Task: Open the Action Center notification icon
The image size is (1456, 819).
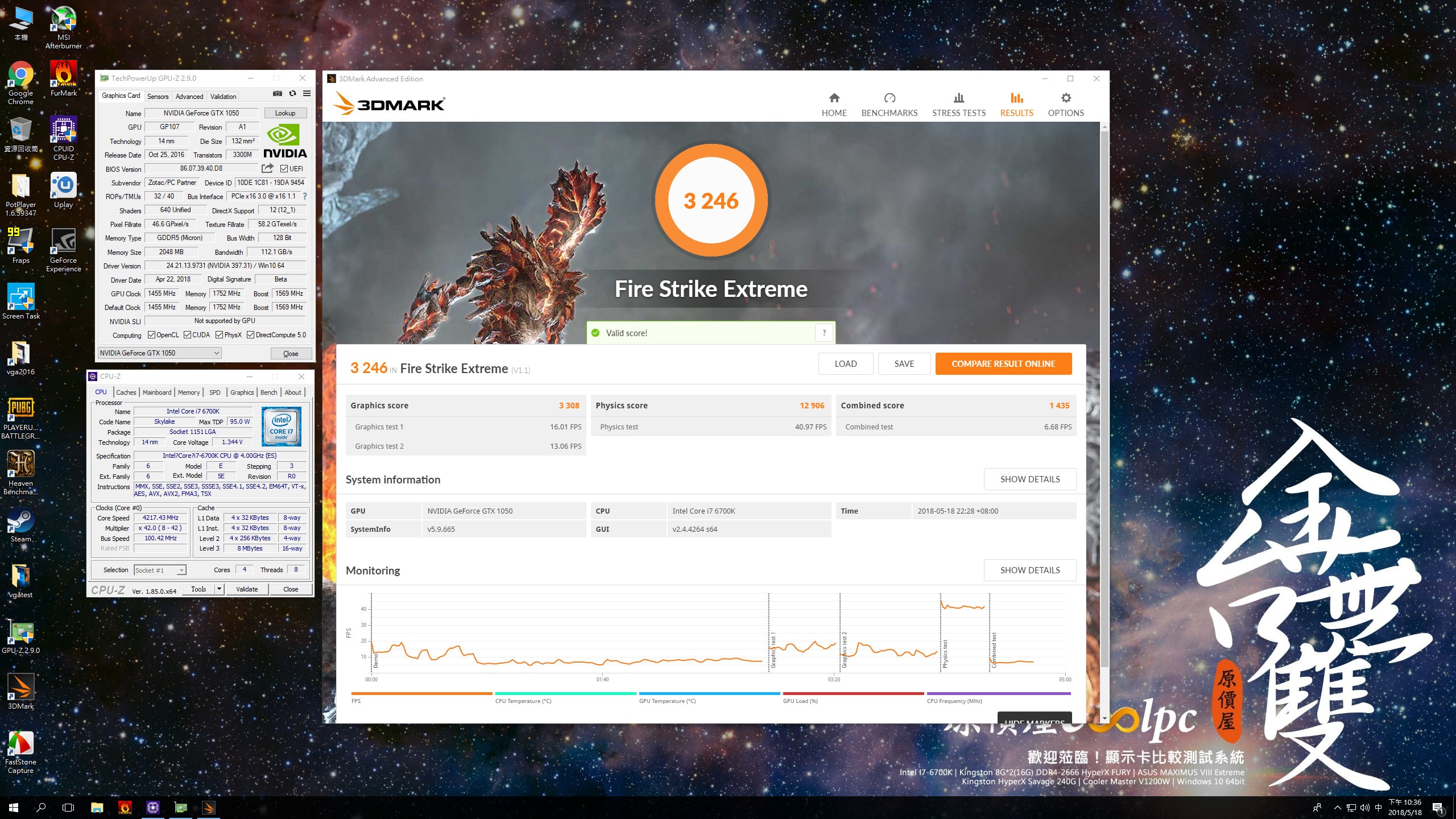Action: point(1438,808)
